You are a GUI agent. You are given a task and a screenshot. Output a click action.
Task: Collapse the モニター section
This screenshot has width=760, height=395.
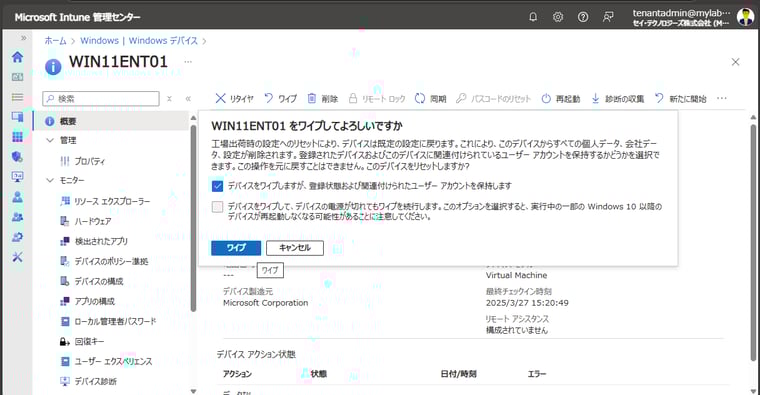(50, 180)
